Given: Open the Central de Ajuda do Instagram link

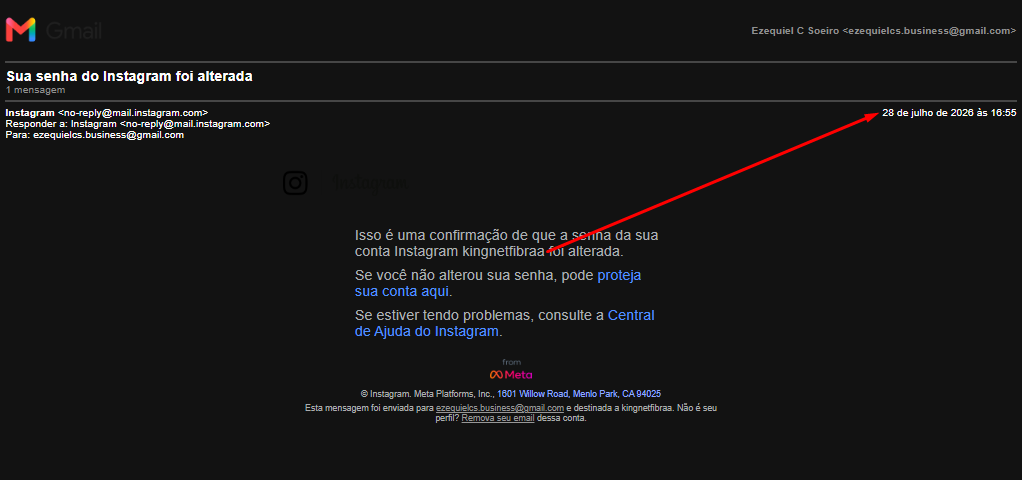Looking at the screenshot, I should coord(504,323).
